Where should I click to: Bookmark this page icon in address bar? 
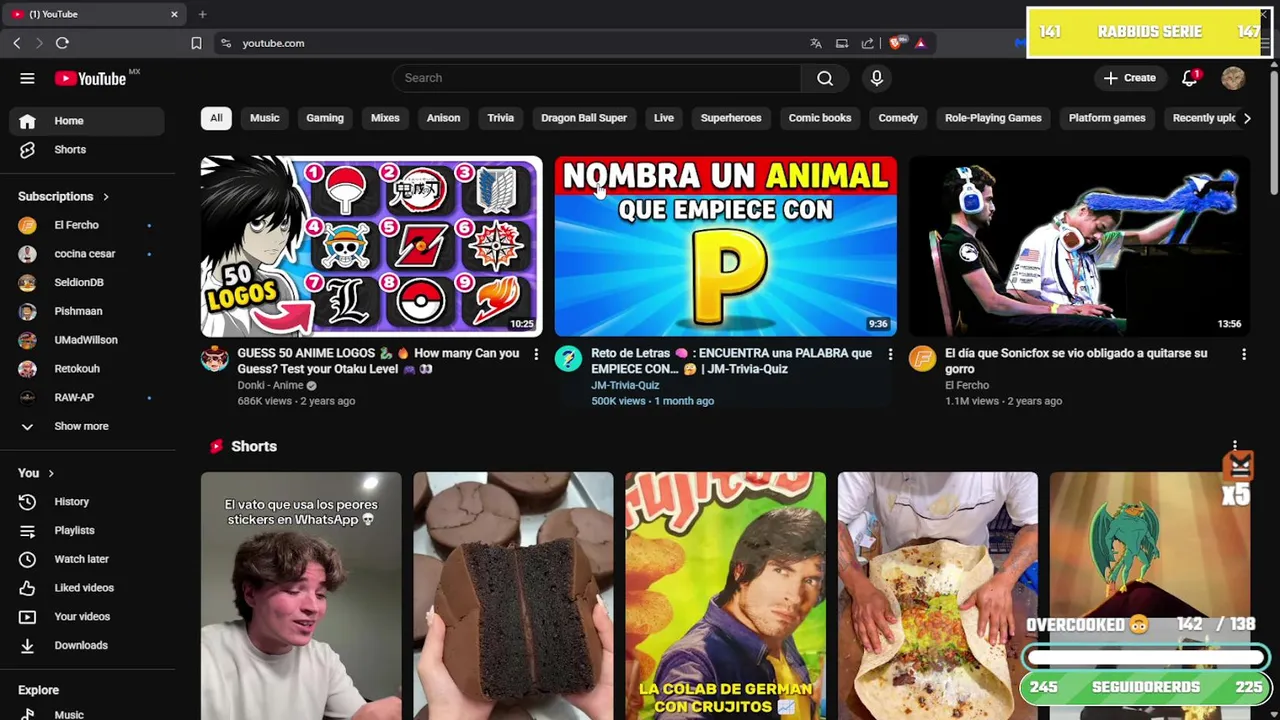point(196,43)
